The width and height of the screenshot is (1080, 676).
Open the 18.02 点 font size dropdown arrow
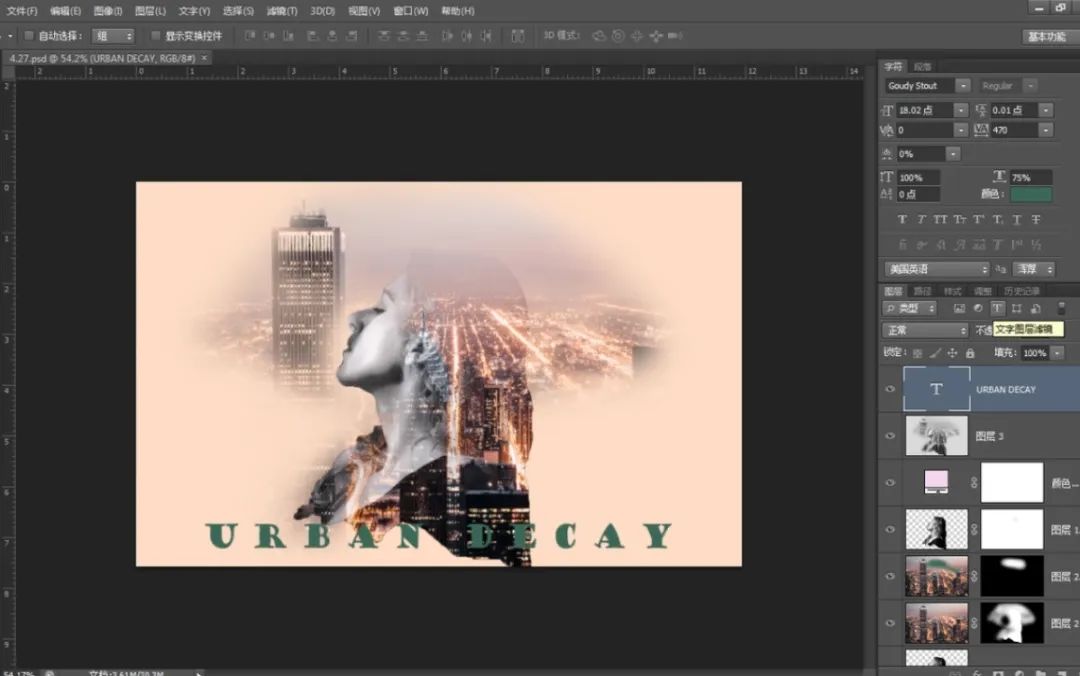click(x=960, y=110)
